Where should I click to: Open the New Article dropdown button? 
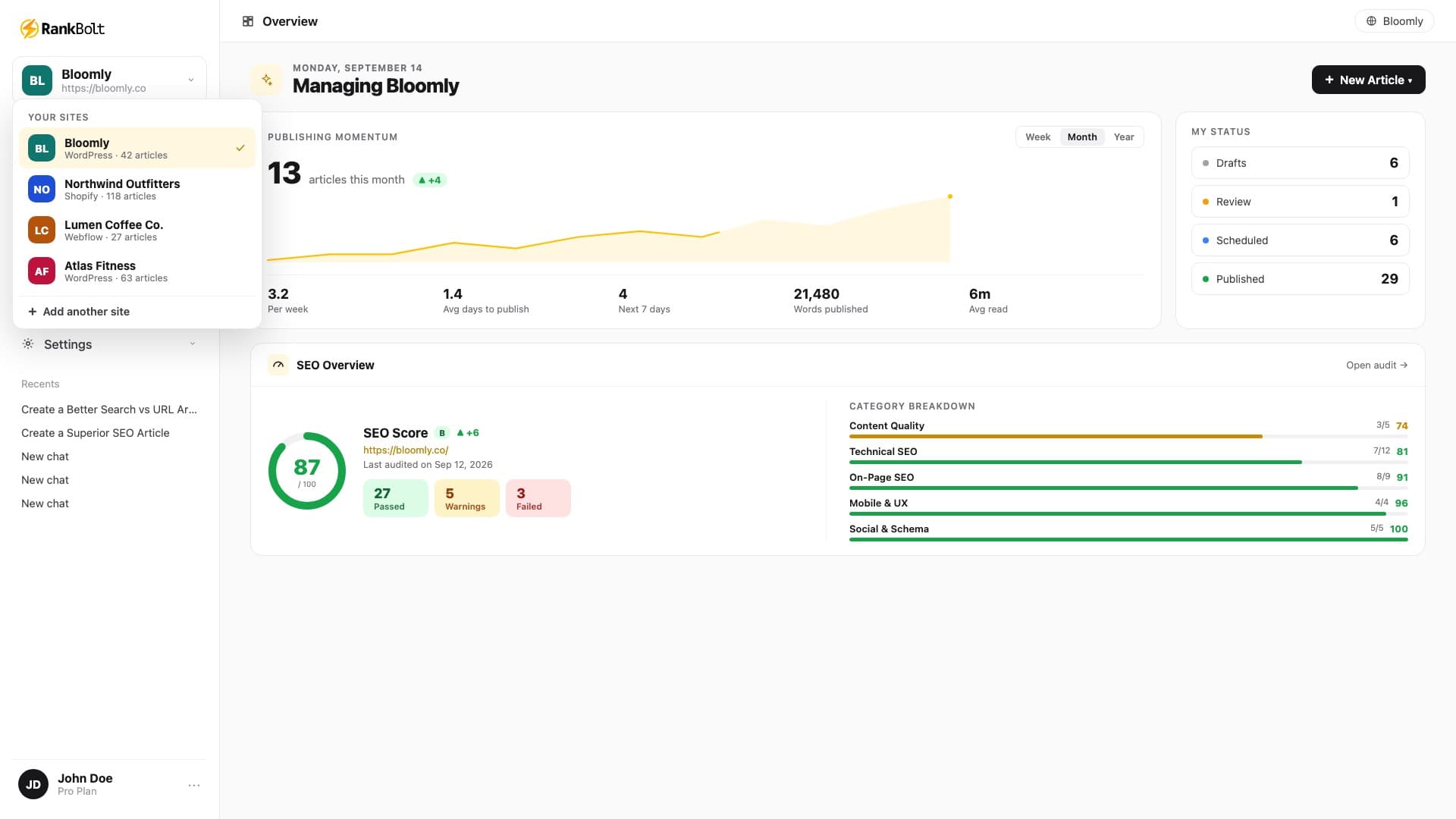coord(1369,80)
